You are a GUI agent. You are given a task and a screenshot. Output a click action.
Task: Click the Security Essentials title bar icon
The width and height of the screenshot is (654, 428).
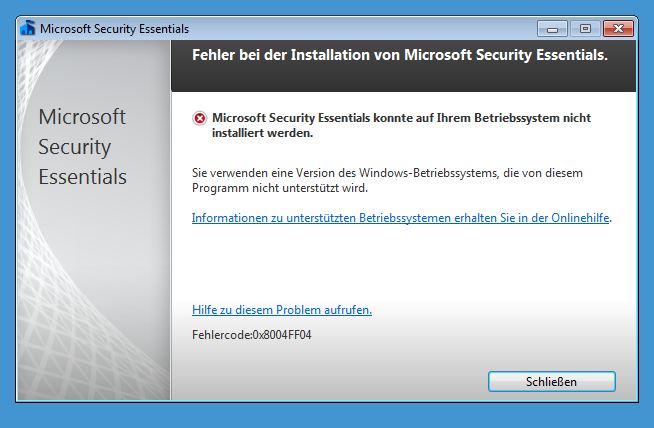[28, 28]
